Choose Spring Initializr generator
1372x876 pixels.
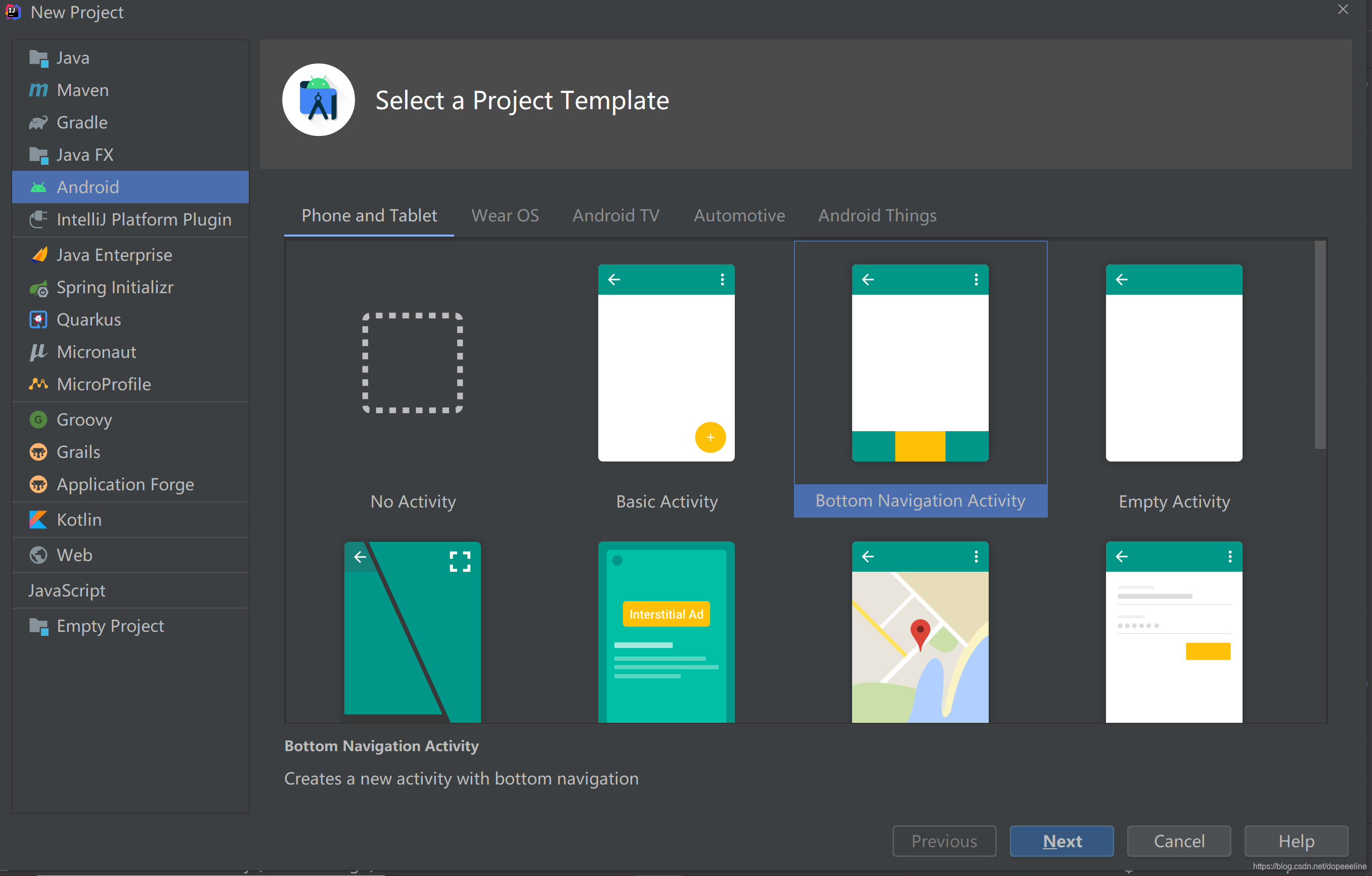pos(130,288)
